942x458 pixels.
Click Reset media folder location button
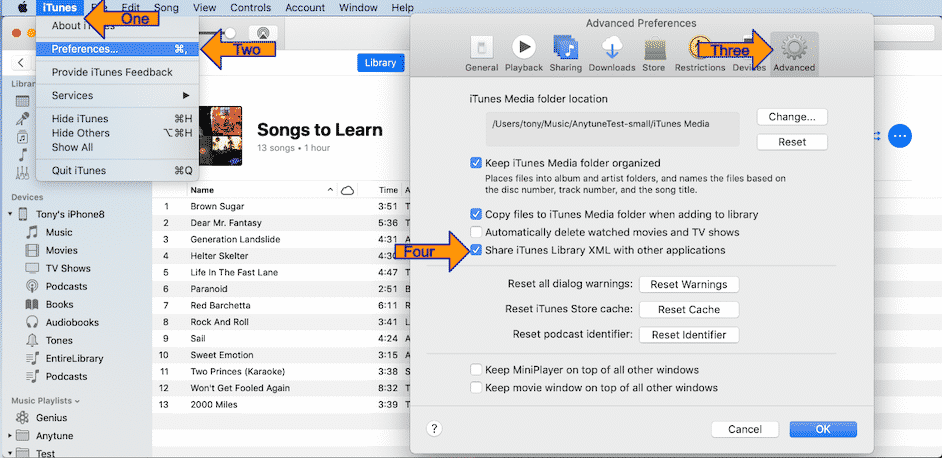[x=792, y=142]
